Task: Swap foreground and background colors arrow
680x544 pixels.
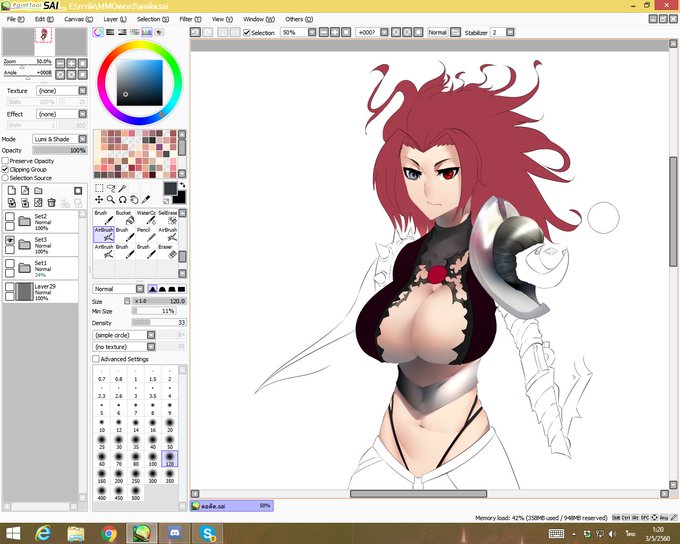Action: pyautogui.click(x=182, y=185)
